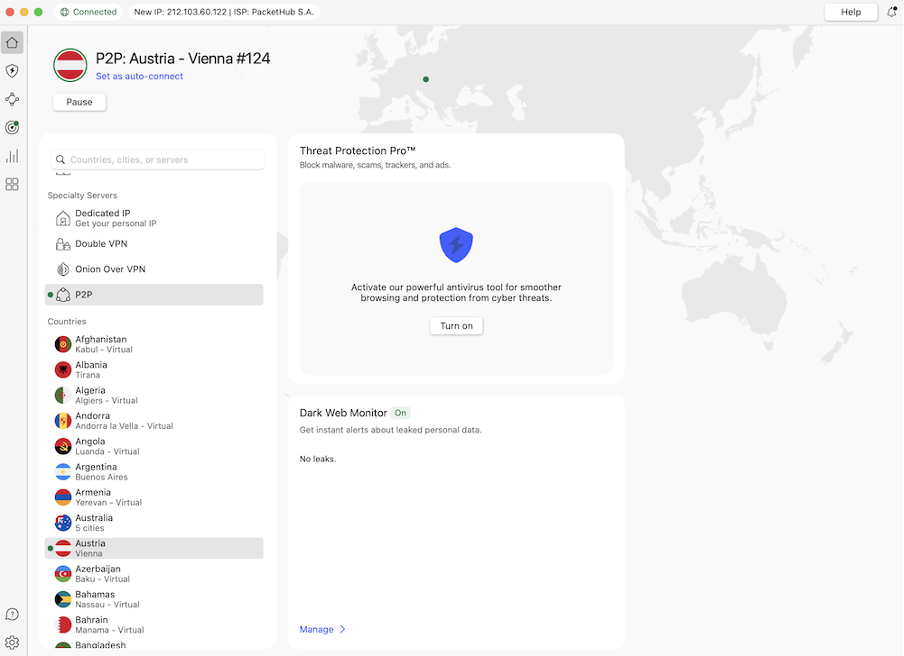The width and height of the screenshot is (904, 656).
Task: Open help question mark sidebar icon
Action: (12, 614)
